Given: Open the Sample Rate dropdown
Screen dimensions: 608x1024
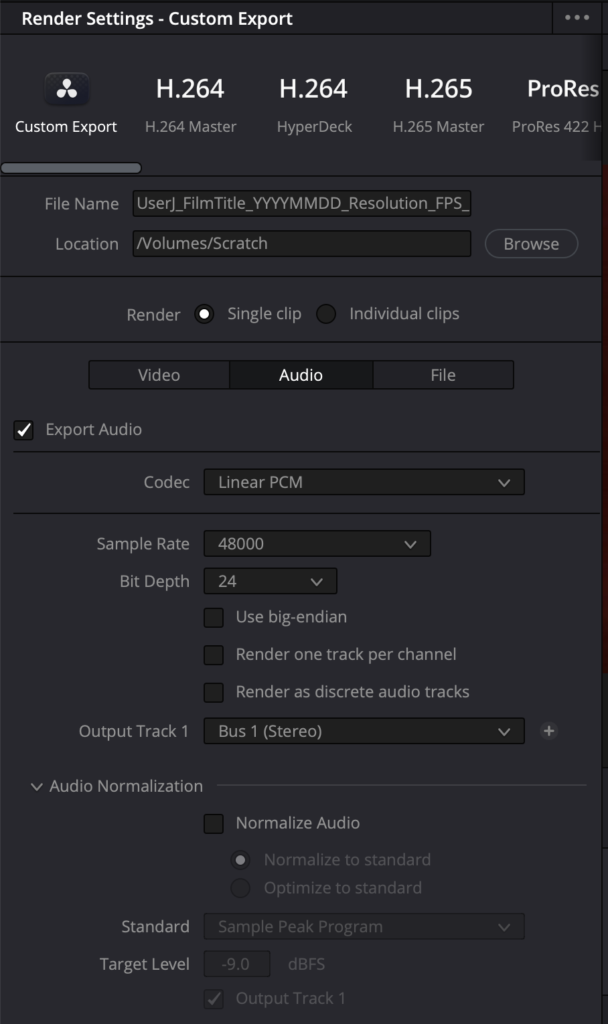Looking at the screenshot, I should [x=317, y=544].
